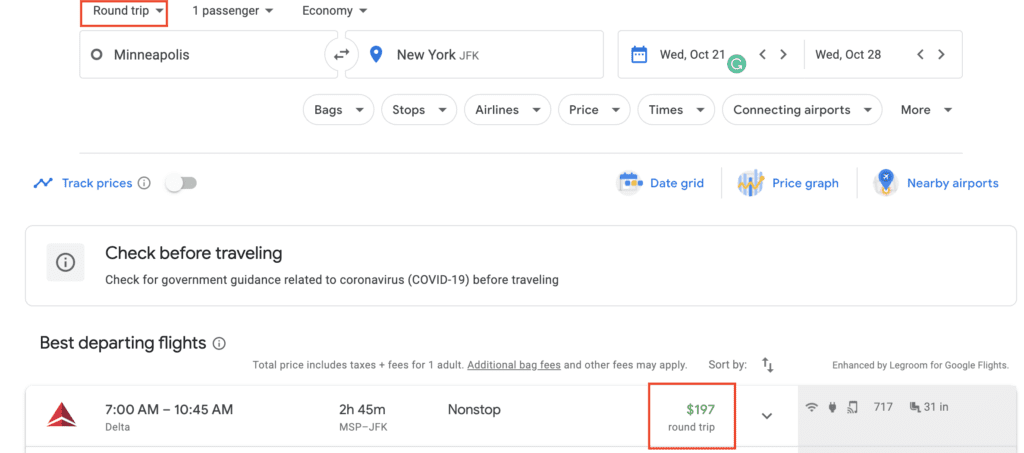
Task: Click the 7:00 AM – 10:45 AM flight time
Action: click(x=168, y=410)
